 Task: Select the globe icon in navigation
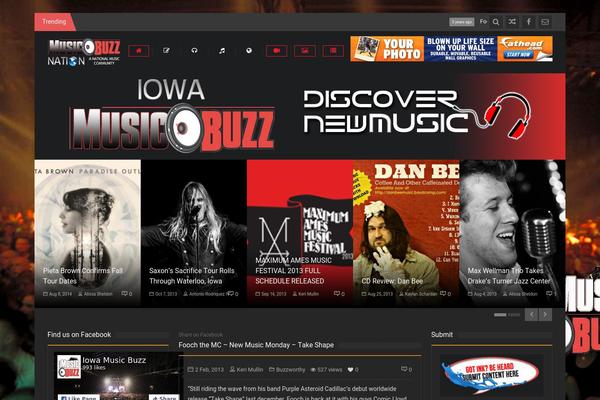coord(249,51)
